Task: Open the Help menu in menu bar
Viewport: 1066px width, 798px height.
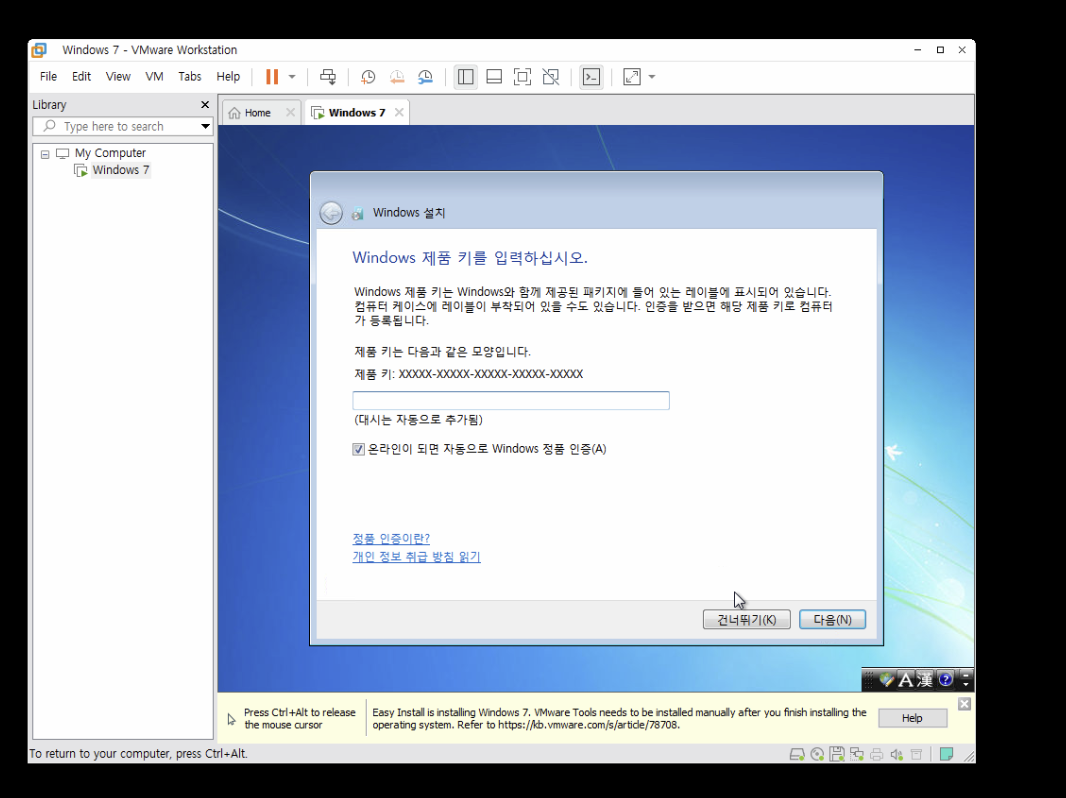Action: point(228,76)
